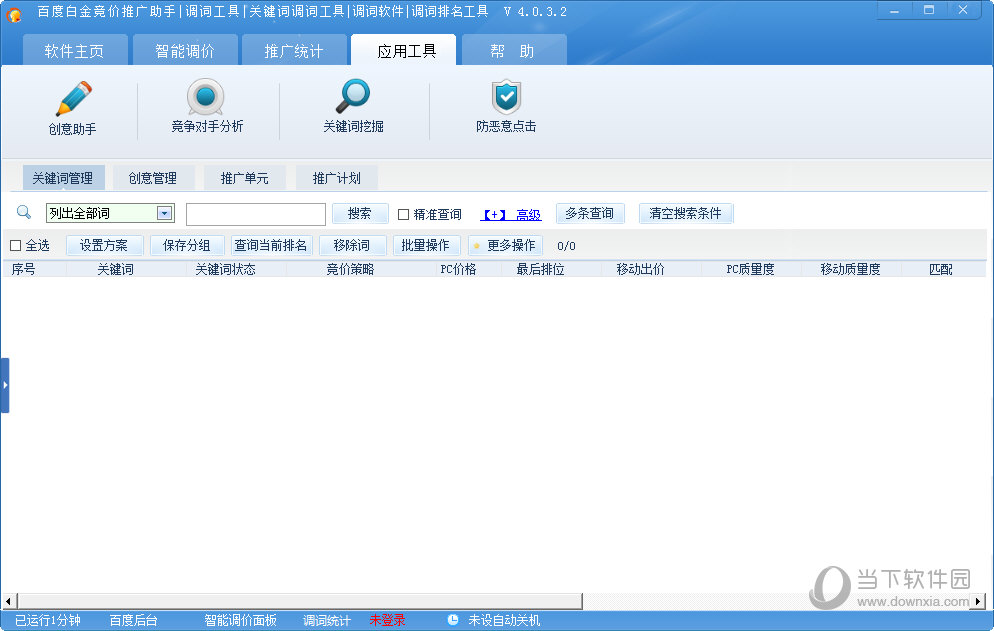Click the red 未登录 status text

(x=387, y=620)
